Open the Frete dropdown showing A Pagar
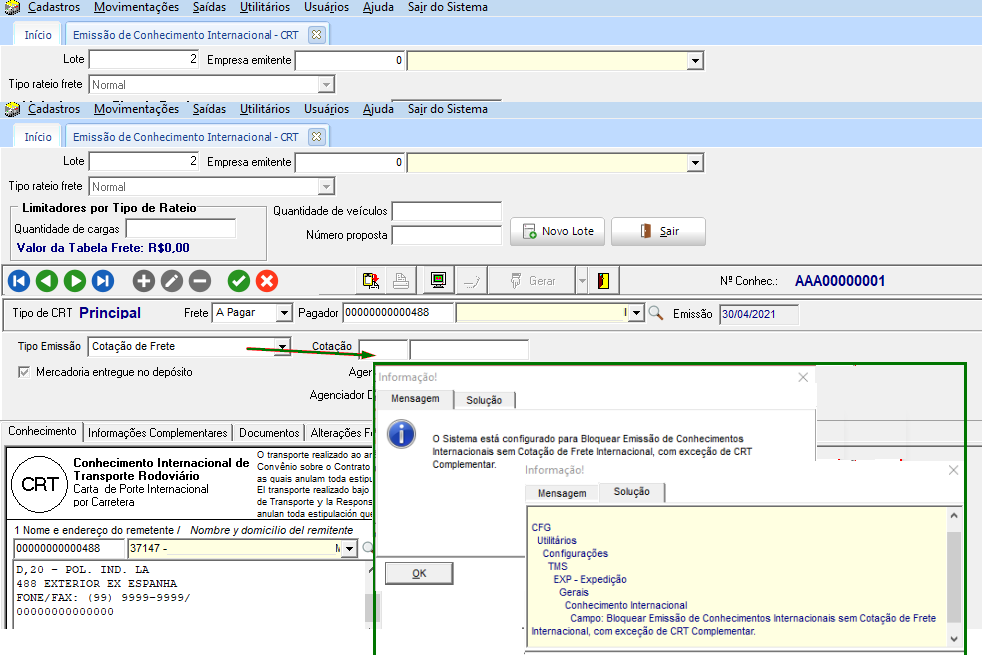Screen dimensions: 982x655 [x=283, y=313]
